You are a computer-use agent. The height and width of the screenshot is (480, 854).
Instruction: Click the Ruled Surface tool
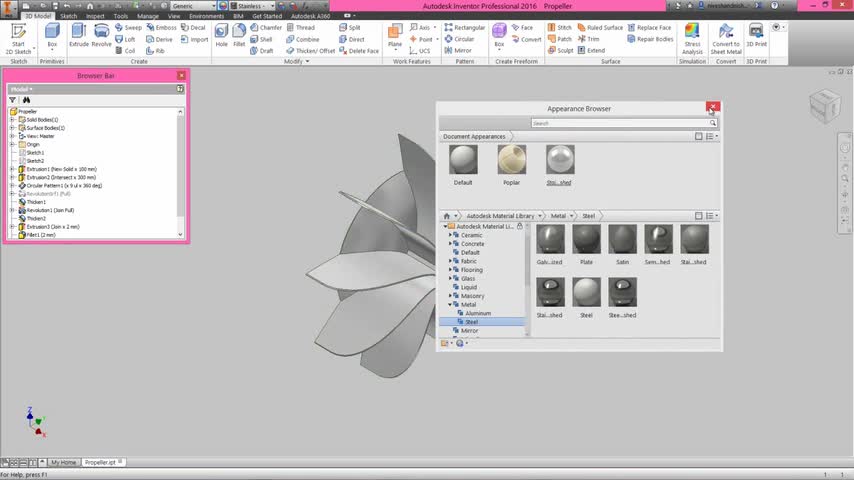point(600,27)
